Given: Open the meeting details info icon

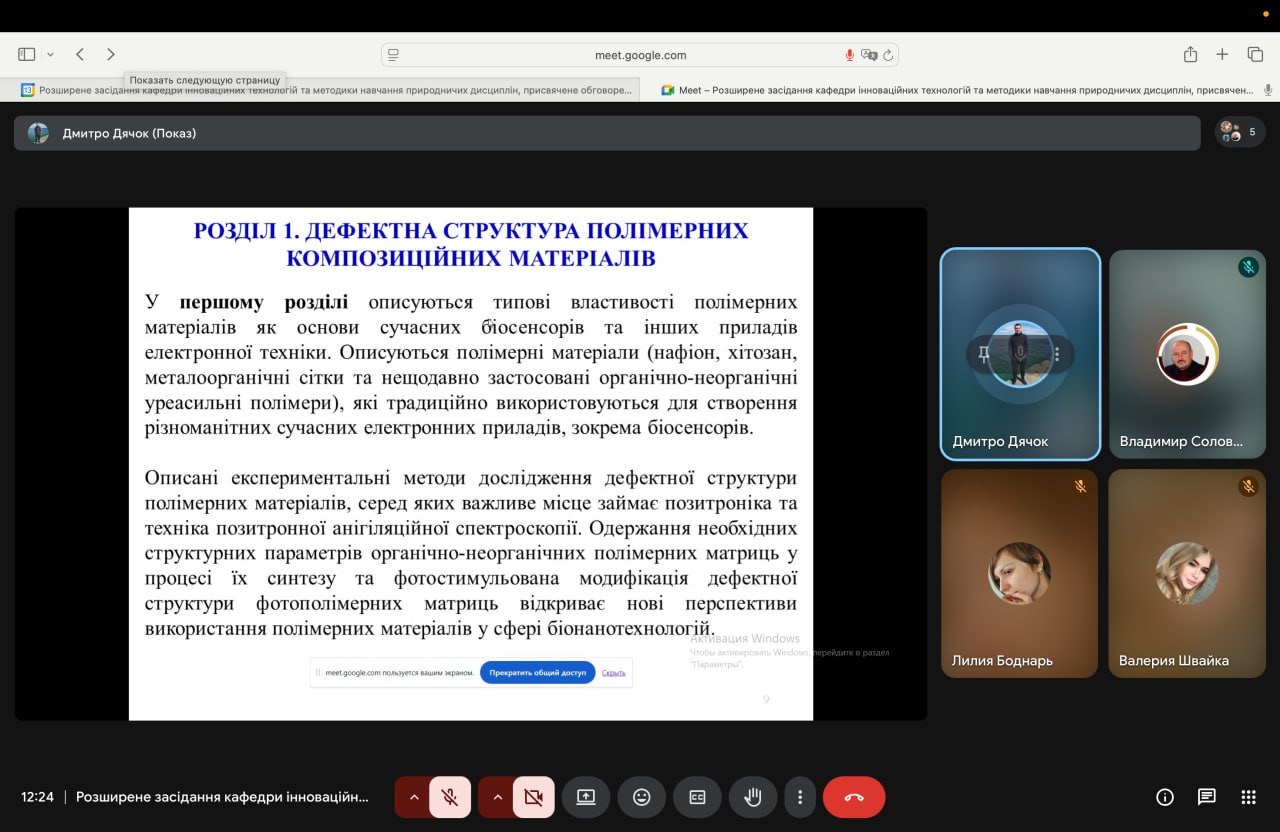Looking at the screenshot, I should pos(1164,797).
